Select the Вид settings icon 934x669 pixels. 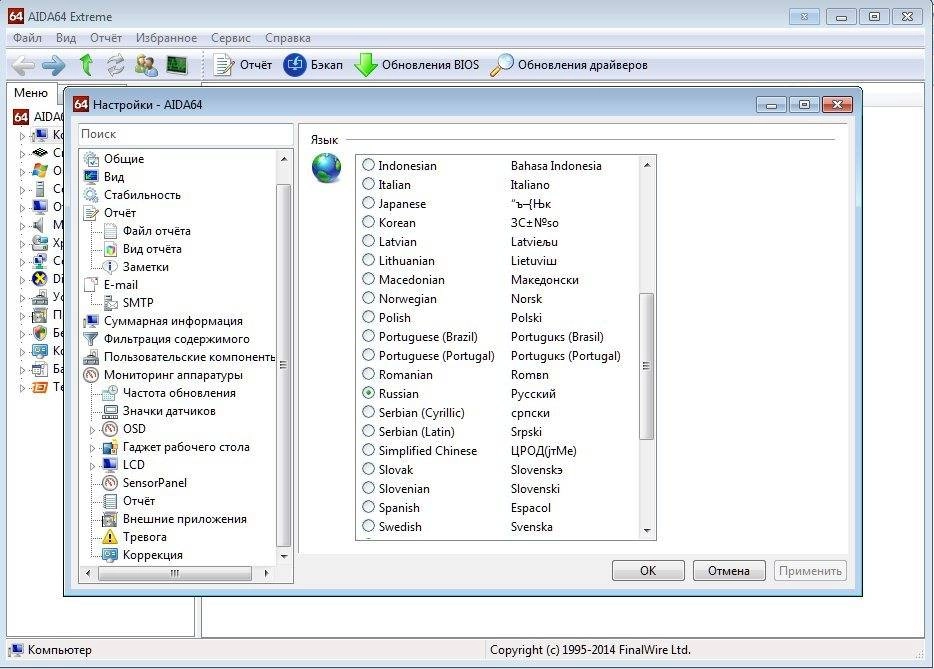(x=91, y=177)
